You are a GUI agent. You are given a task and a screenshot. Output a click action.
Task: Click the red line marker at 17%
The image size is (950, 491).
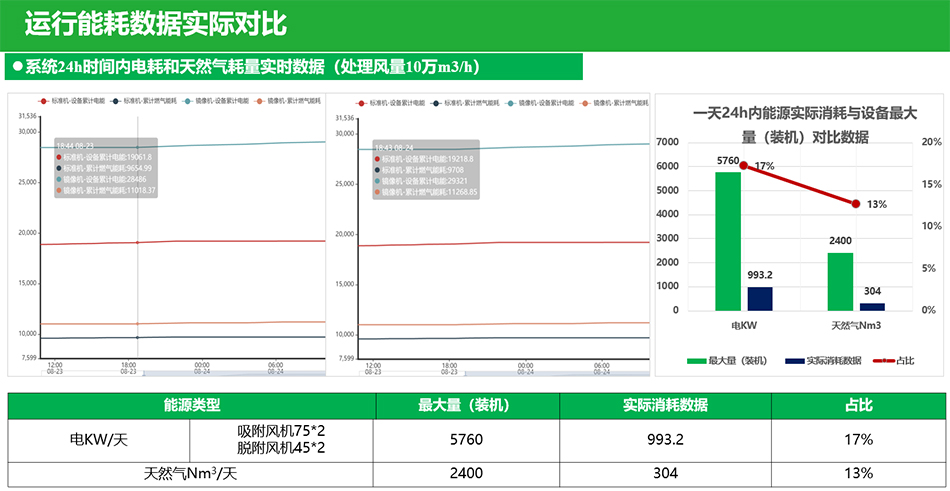tap(744, 165)
